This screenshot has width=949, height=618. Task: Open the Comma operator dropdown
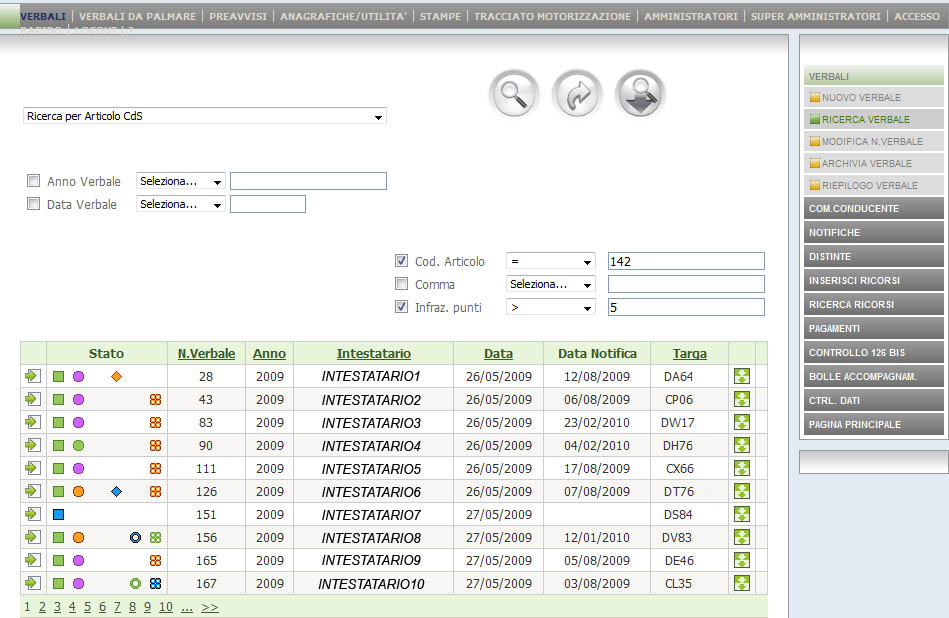pyautogui.click(x=551, y=284)
